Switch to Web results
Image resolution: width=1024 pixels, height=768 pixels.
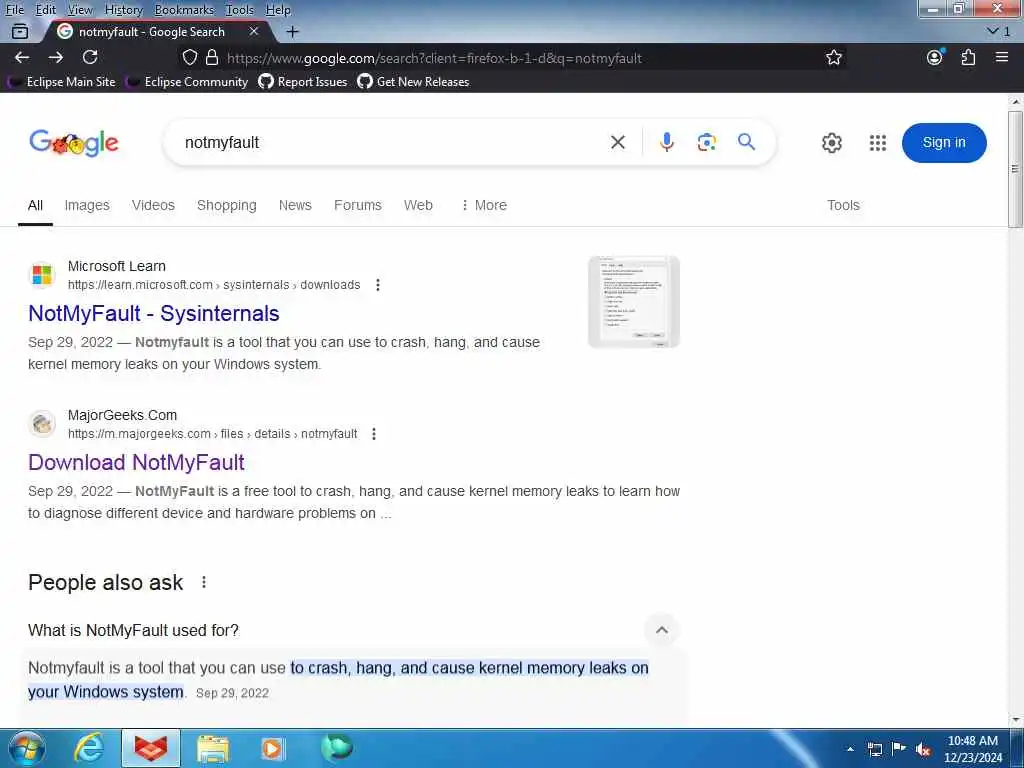418,205
